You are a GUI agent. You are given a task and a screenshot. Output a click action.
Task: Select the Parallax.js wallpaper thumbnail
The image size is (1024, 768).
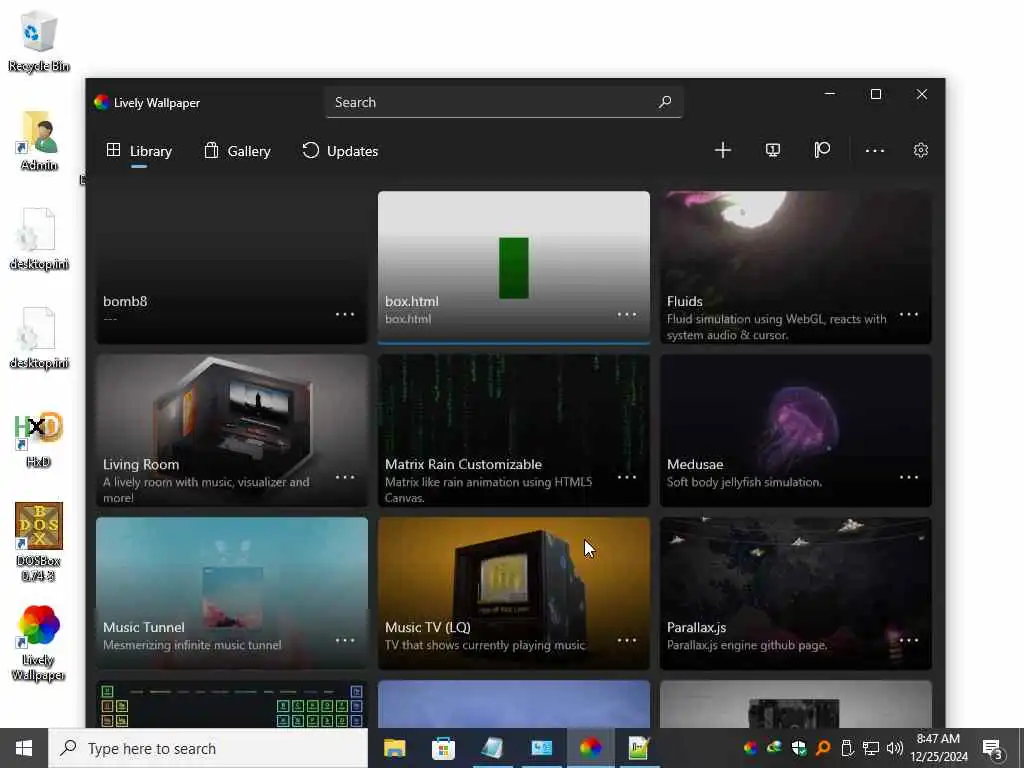(x=795, y=593)
